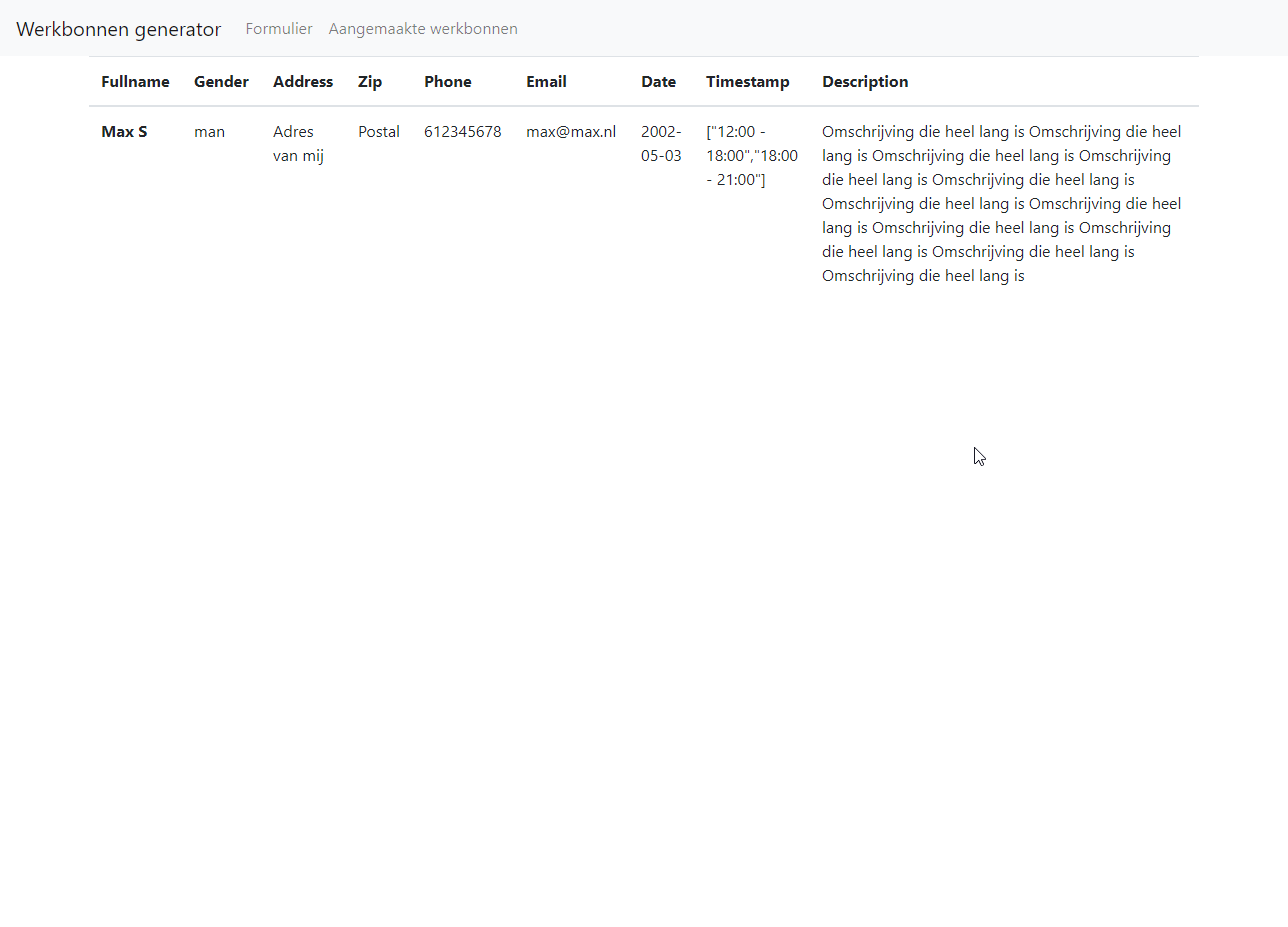Click the gender value 'man'
Image resolution: width=1288 pixels, height=927 pixels.
(209, 132)
